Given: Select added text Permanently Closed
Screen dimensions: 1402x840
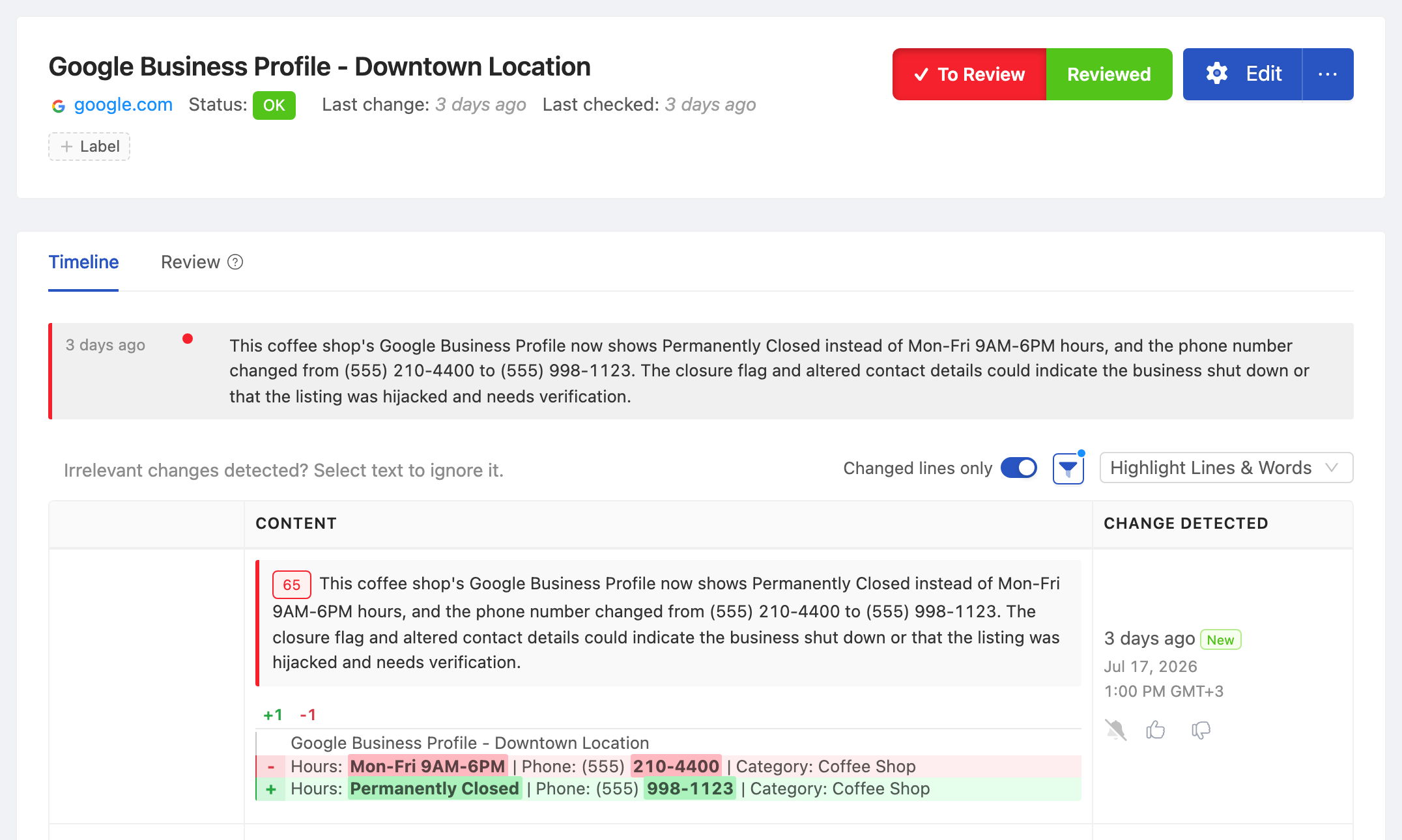Looking at the screenshot, I should 435,789.
